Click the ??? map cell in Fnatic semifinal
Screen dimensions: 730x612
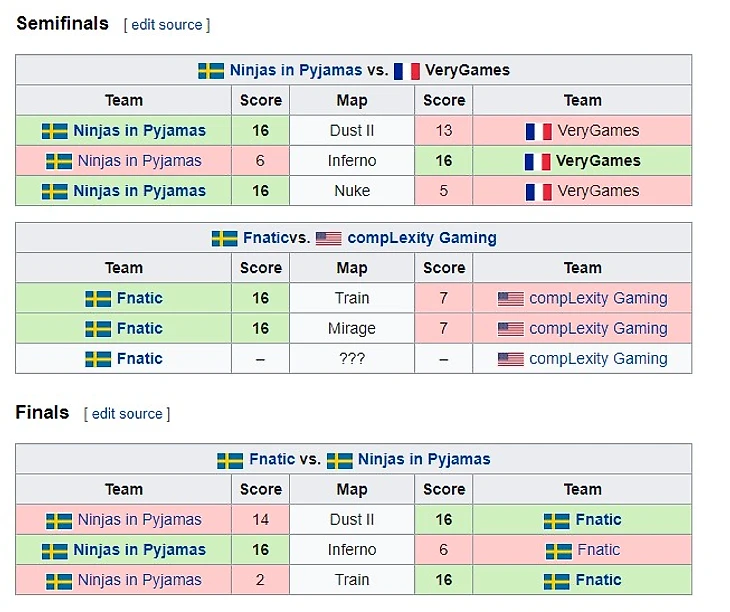tap(352, 359)
